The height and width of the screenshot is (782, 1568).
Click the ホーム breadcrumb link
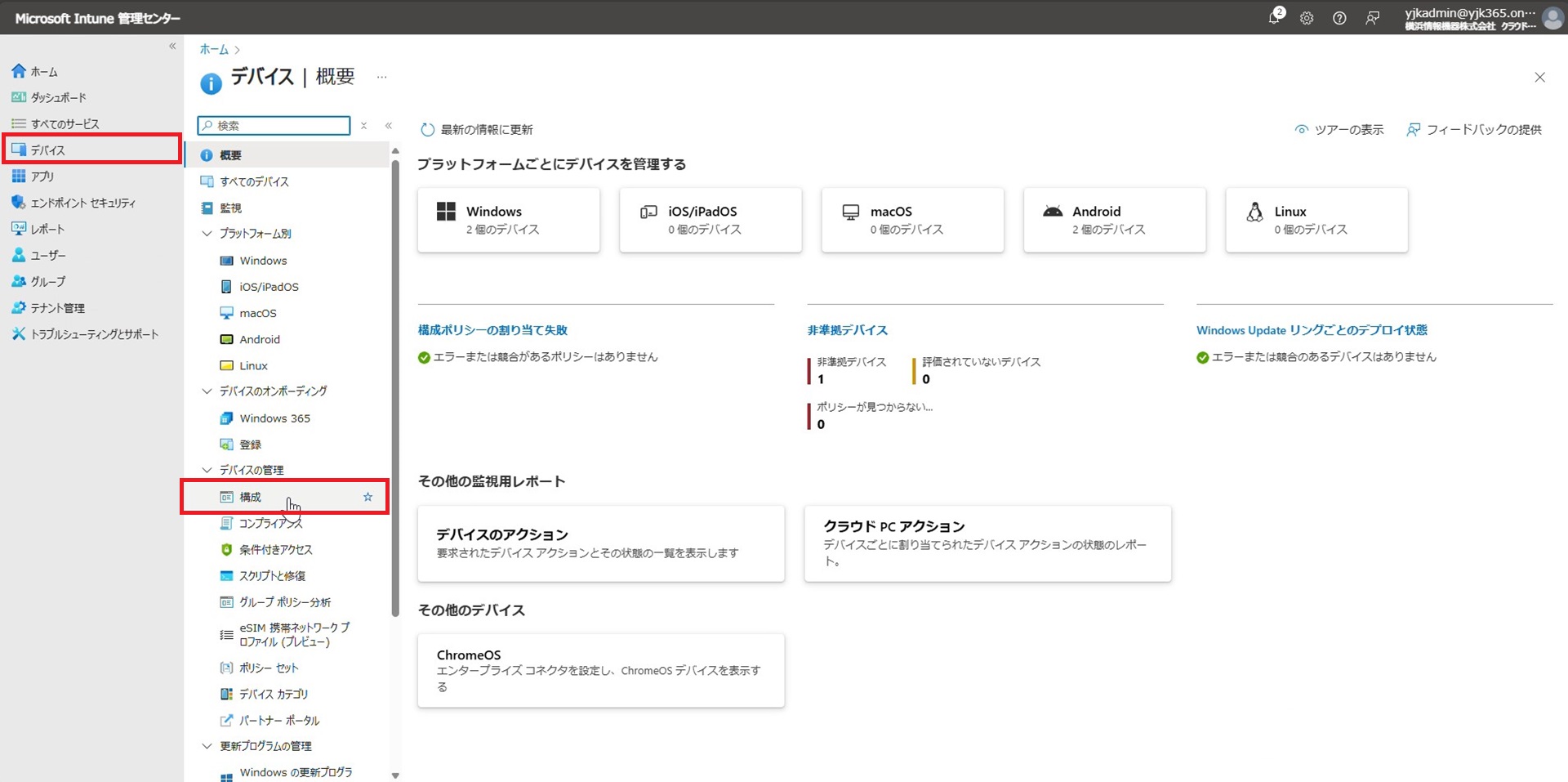click(214, 49)
